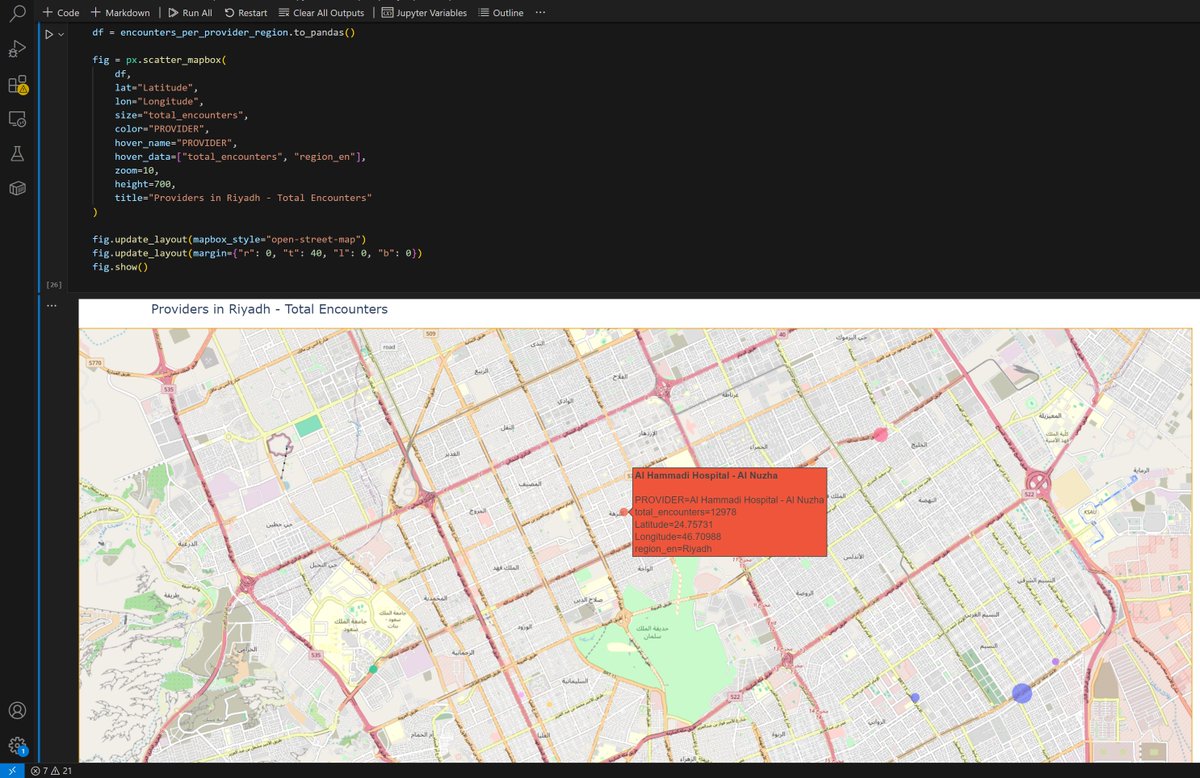The image size is (1200, 778).
Task: Click the cell execution count [26]
Action: [x=54, y=285]
